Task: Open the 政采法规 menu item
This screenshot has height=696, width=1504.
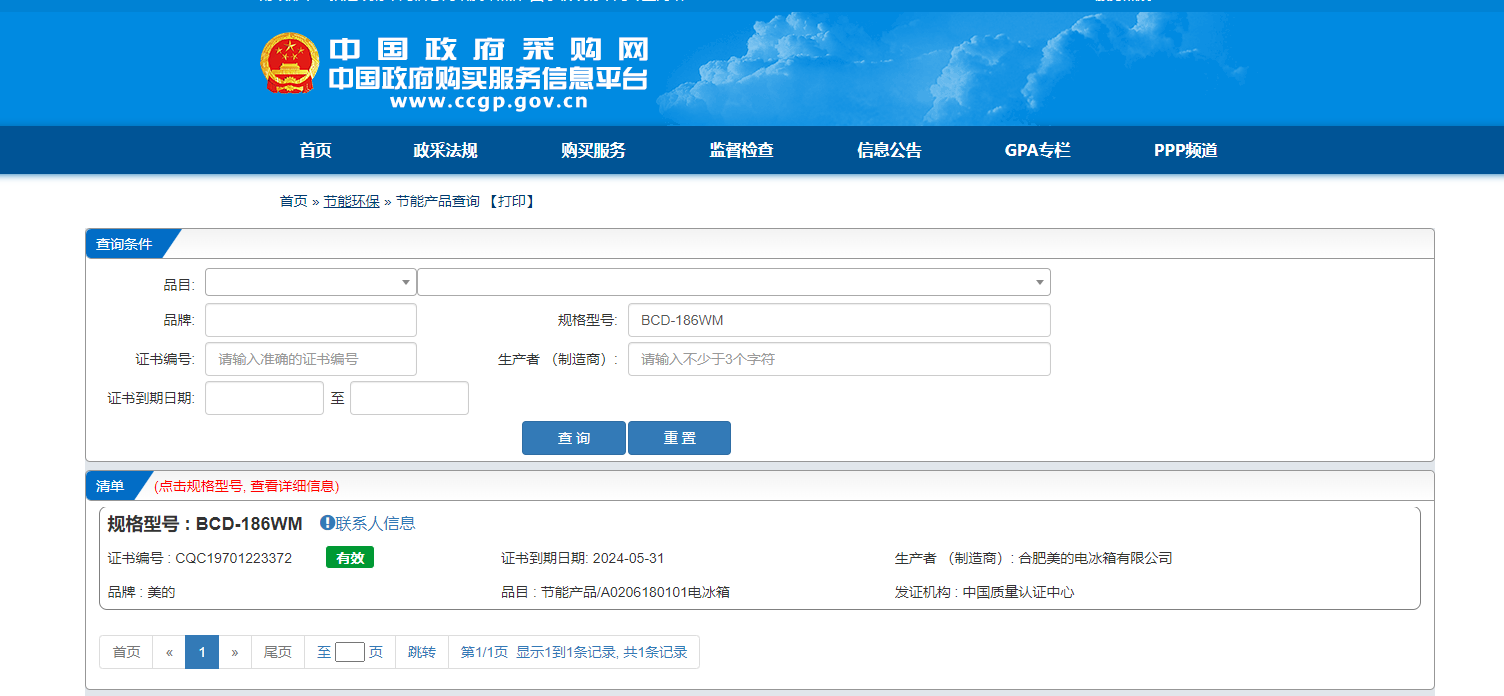Action: pyautogui.click(x=445, y=150)
